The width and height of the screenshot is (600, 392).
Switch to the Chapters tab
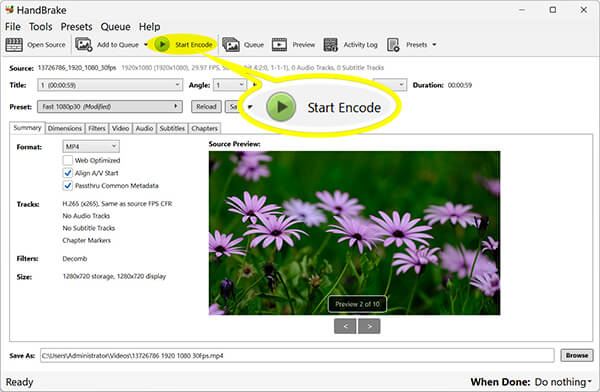click(x=205, y=128)
